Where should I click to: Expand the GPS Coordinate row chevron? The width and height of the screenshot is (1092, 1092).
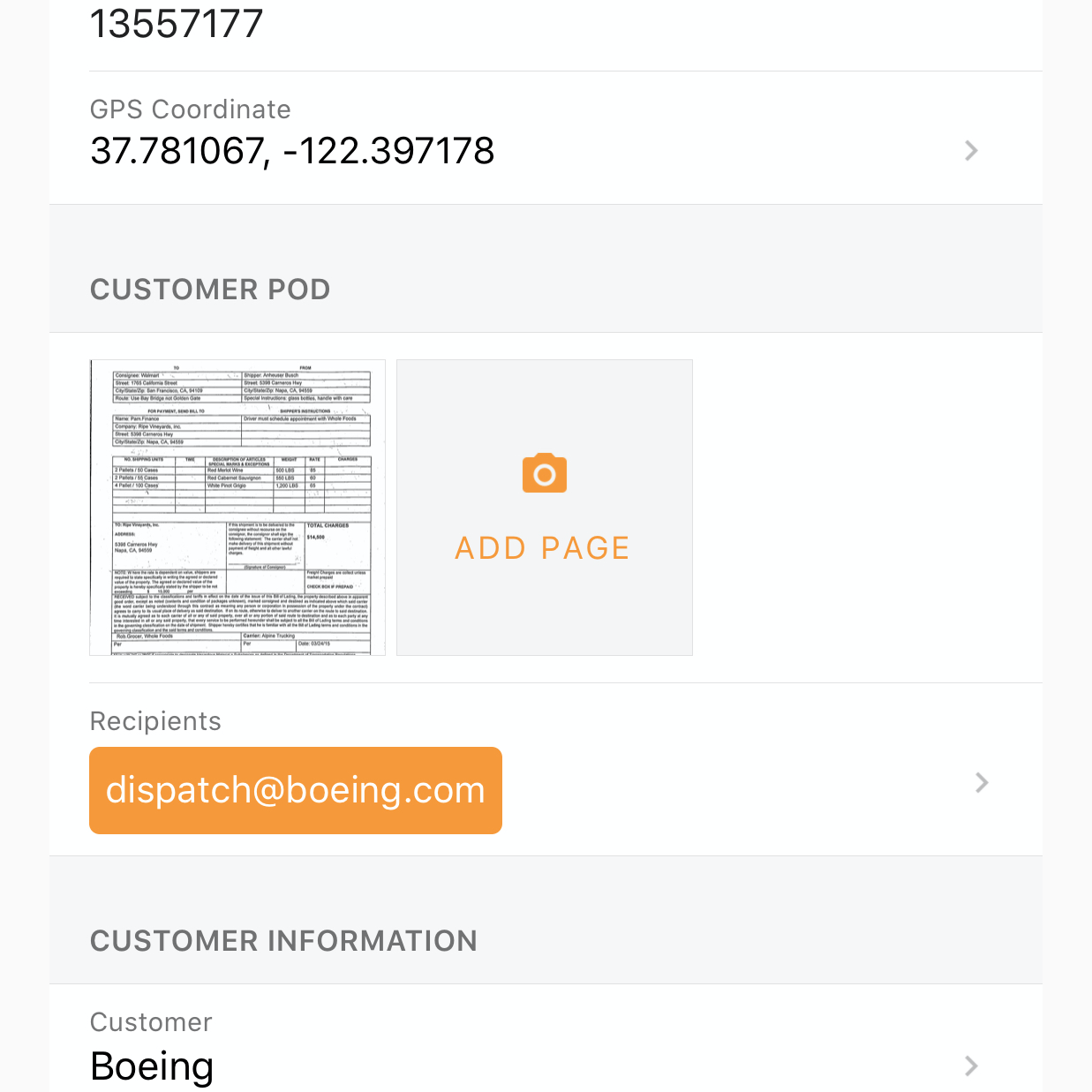[971, 151]
